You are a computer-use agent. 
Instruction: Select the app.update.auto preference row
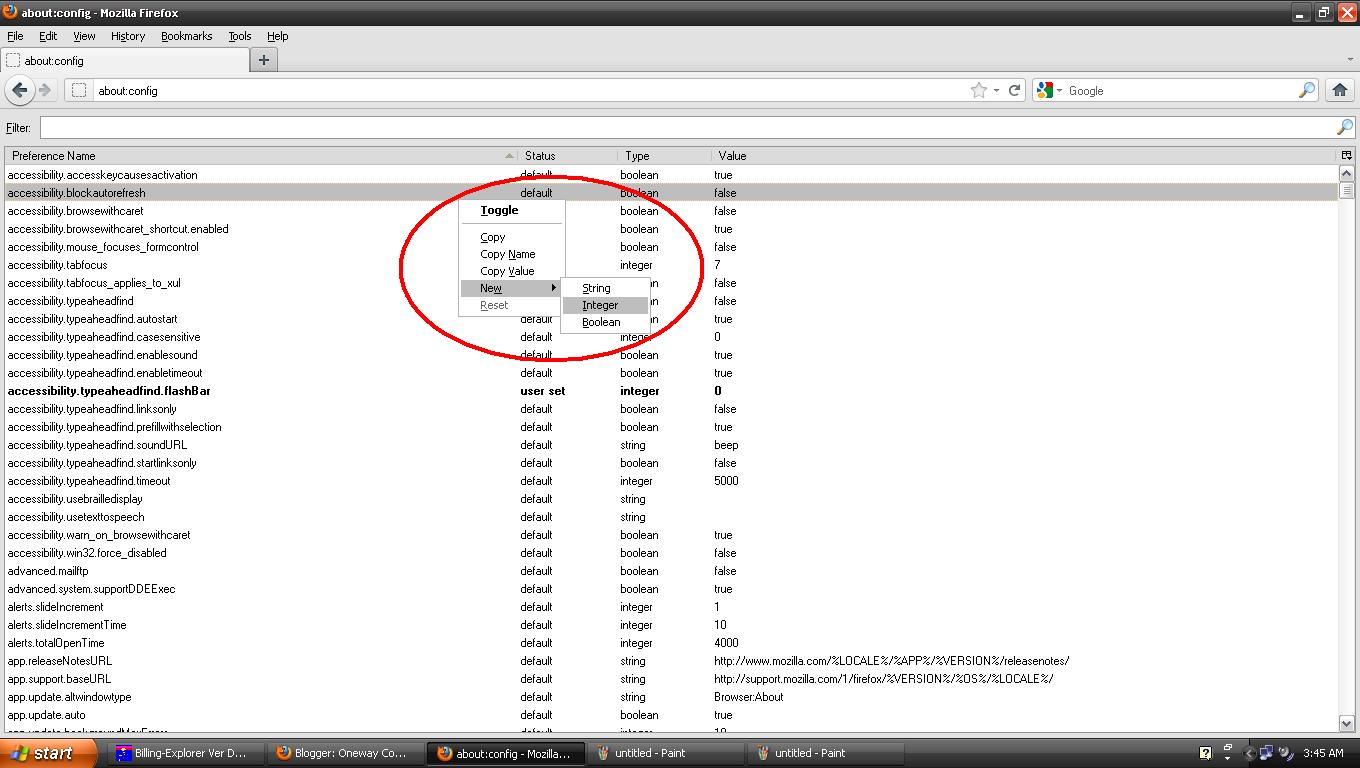coord(671,715)
